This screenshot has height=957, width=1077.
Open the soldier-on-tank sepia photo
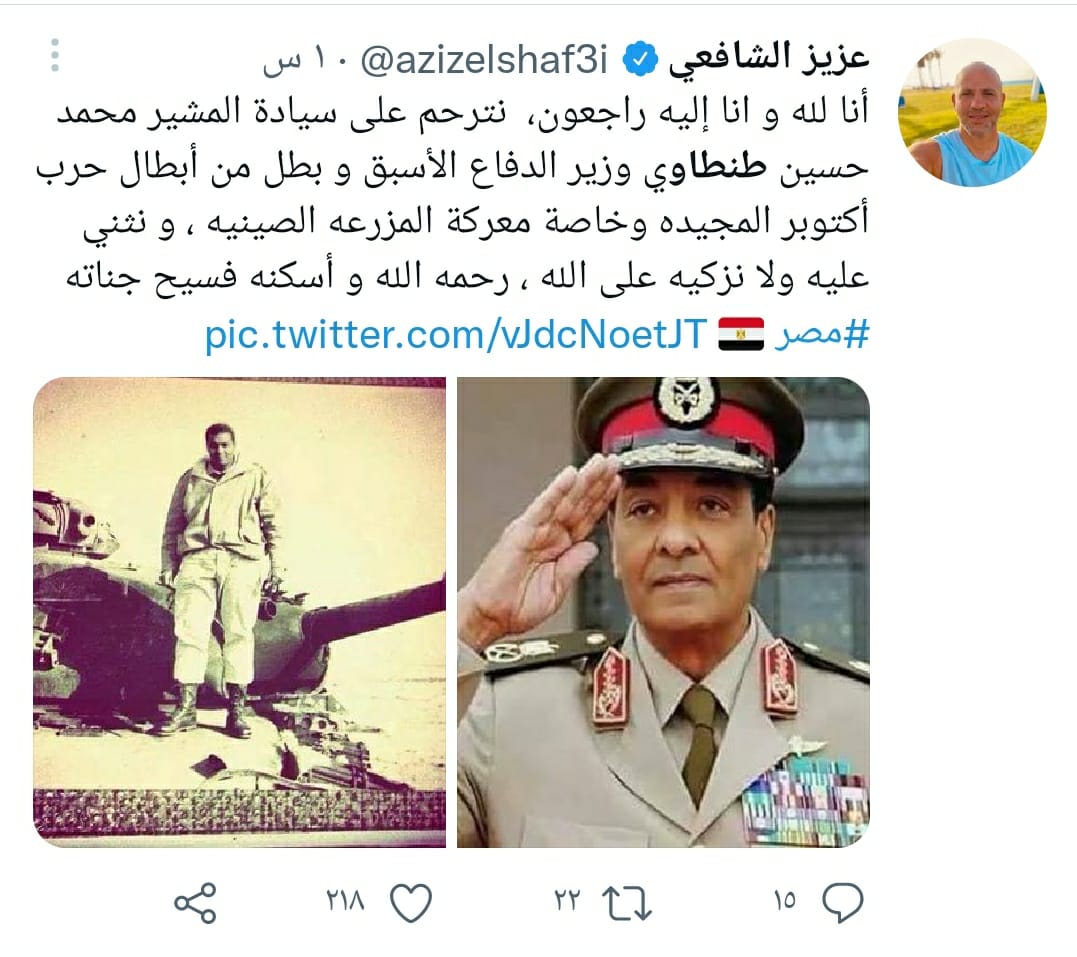240,612
